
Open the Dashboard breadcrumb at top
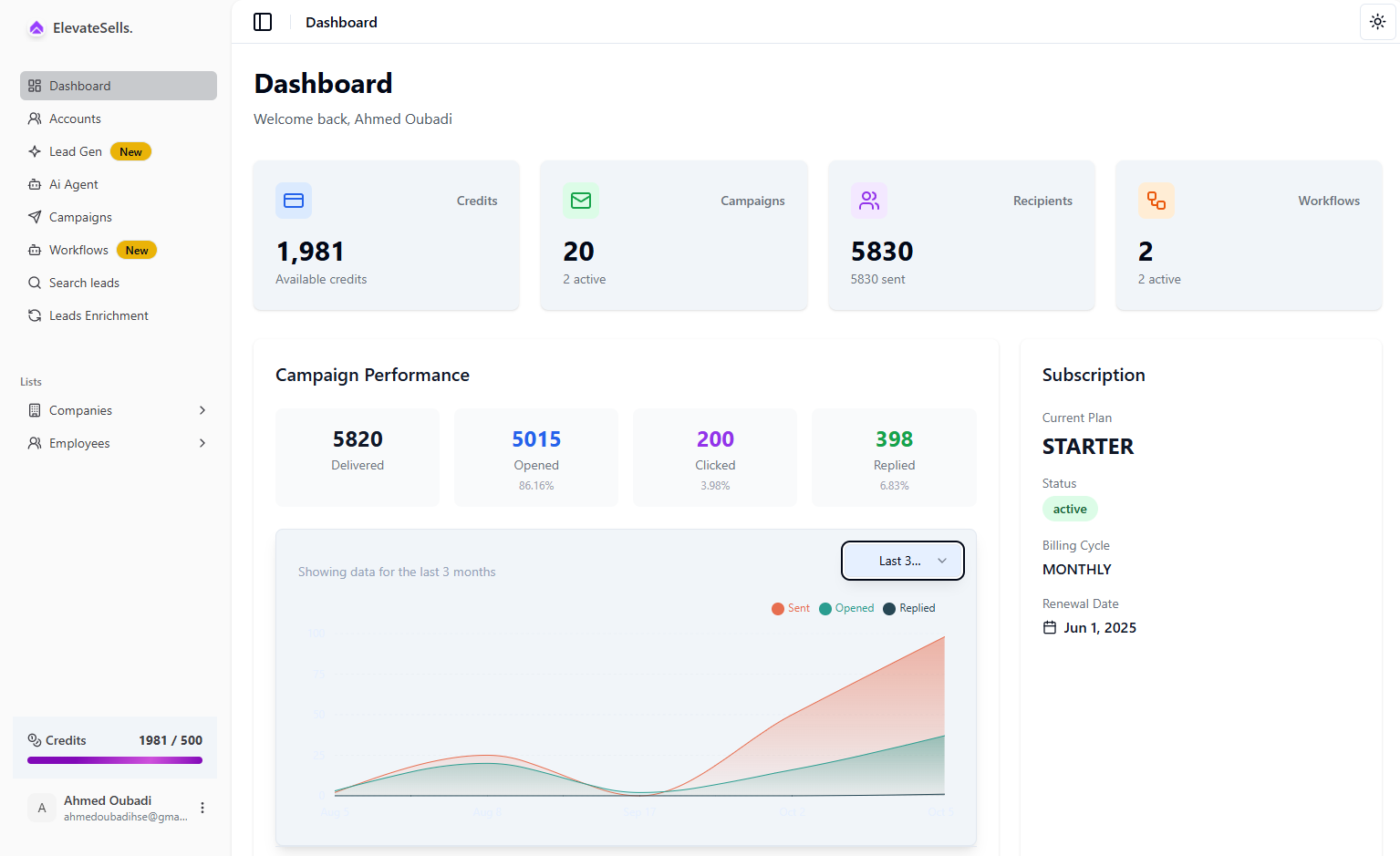click(x=341, y=22)
